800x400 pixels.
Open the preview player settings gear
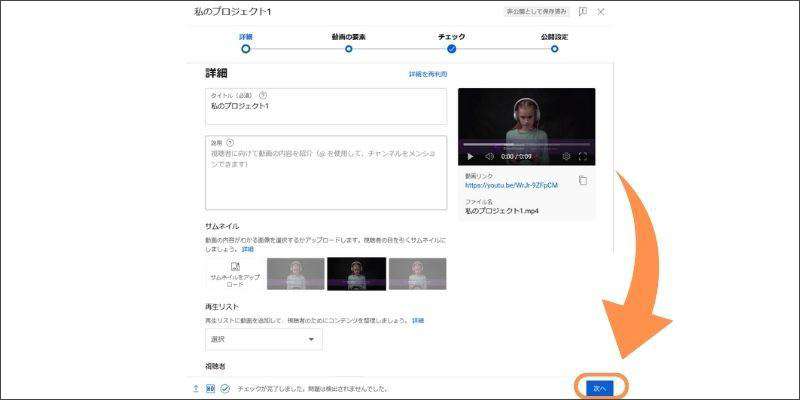(x=566, y=157)
